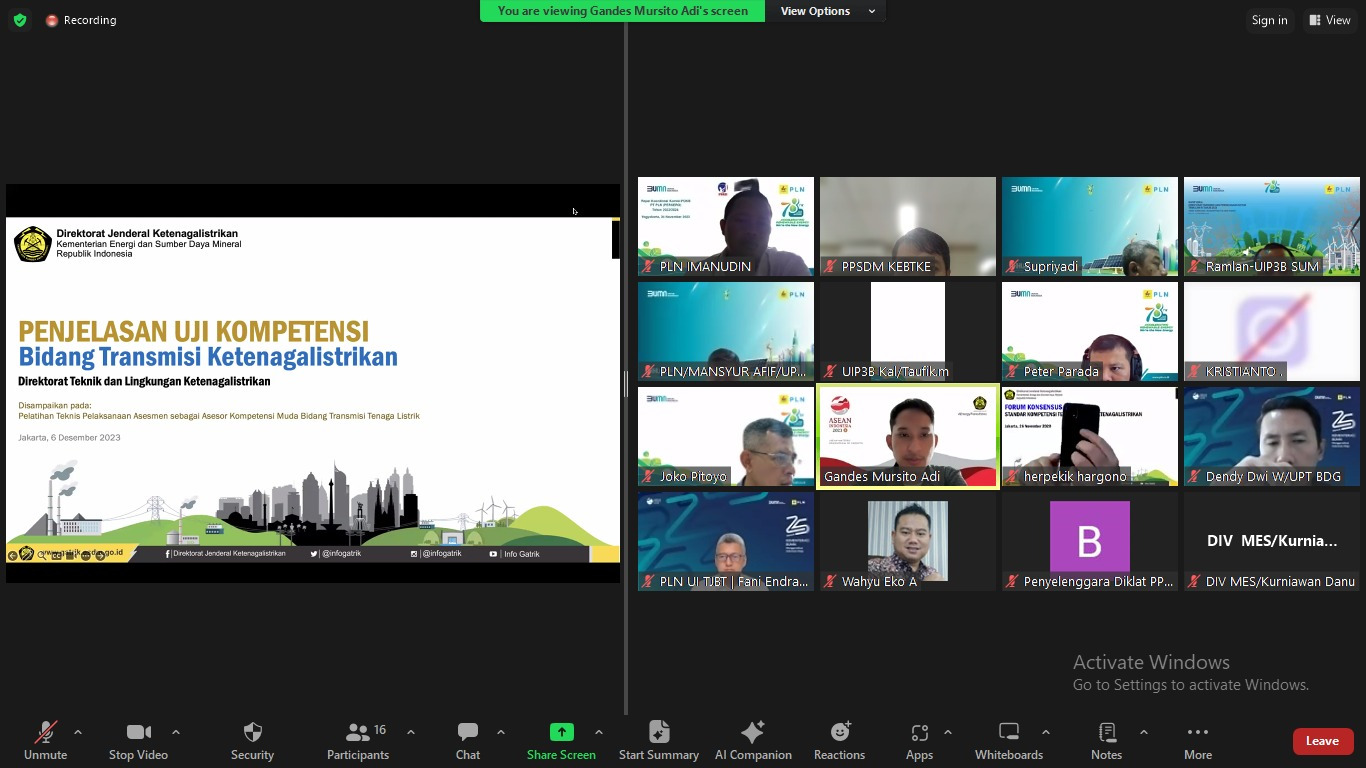Open the Participants panel icon
The image size is (1366, 768).
[x=357, y=732]
